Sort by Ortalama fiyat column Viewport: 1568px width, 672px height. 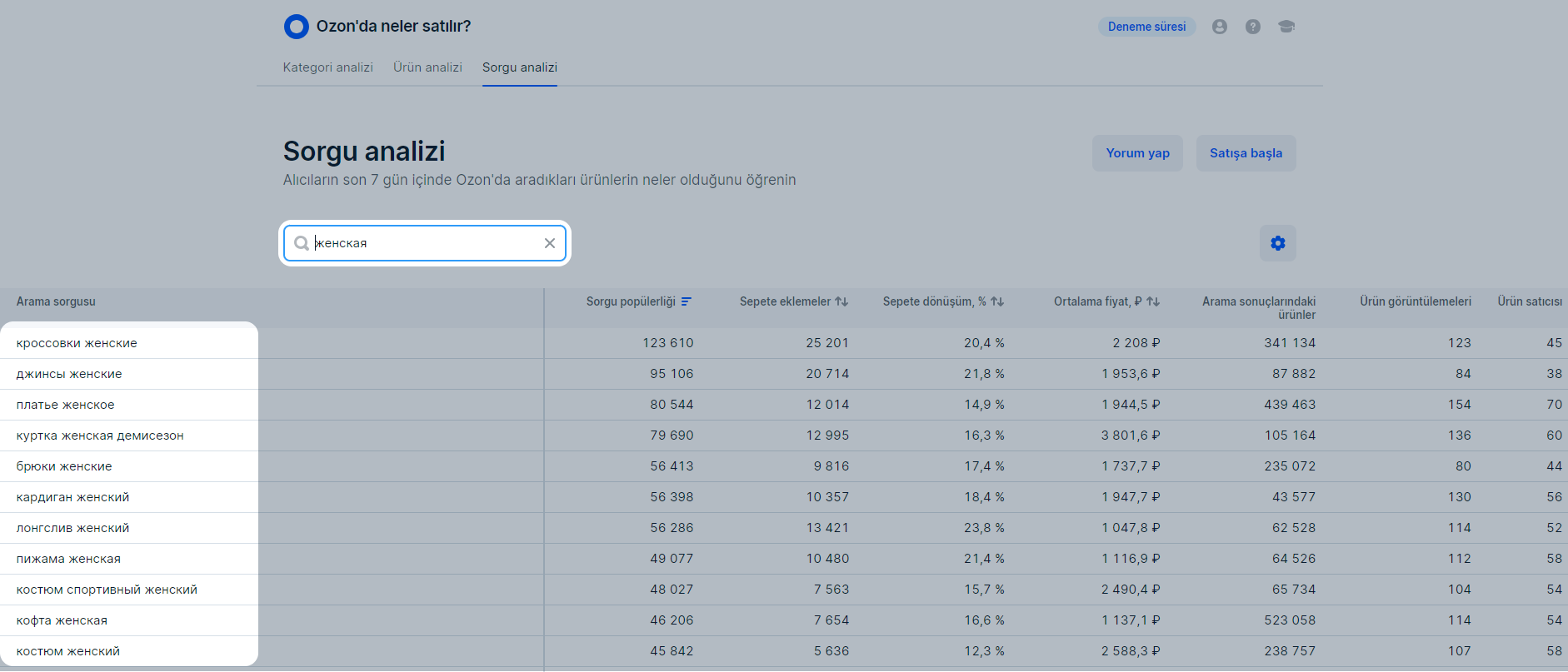(x=1153, y=301)
